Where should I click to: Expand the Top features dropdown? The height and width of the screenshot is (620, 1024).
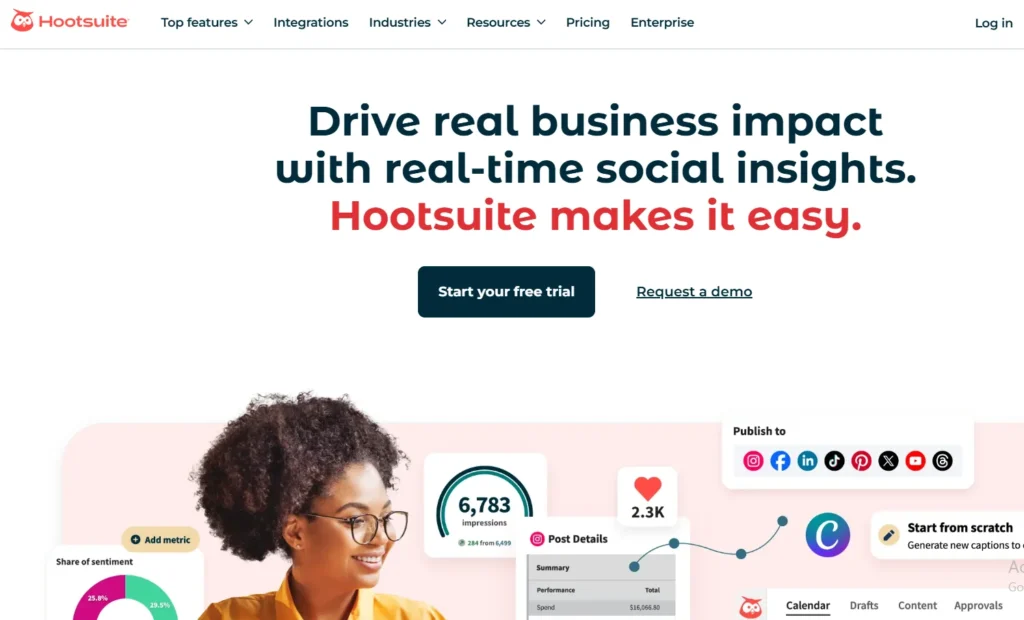pos(206,22)
